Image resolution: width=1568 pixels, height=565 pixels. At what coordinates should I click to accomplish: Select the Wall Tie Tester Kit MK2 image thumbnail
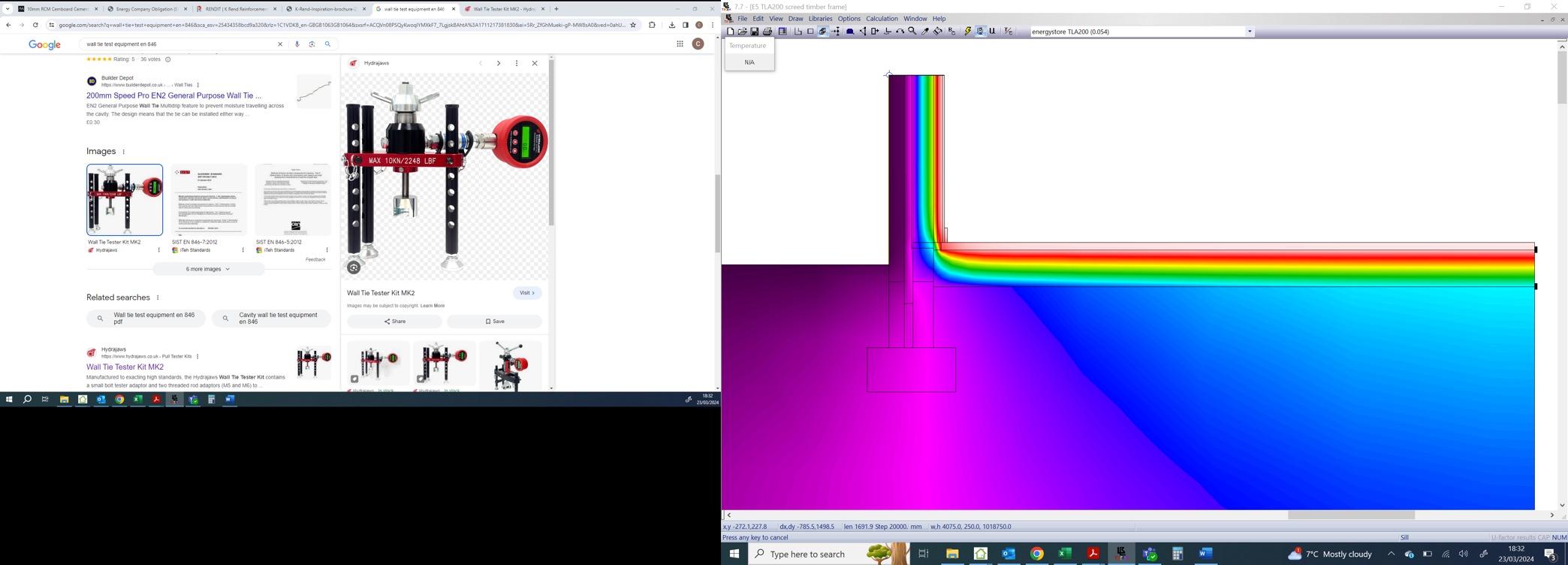pos(125,200)
